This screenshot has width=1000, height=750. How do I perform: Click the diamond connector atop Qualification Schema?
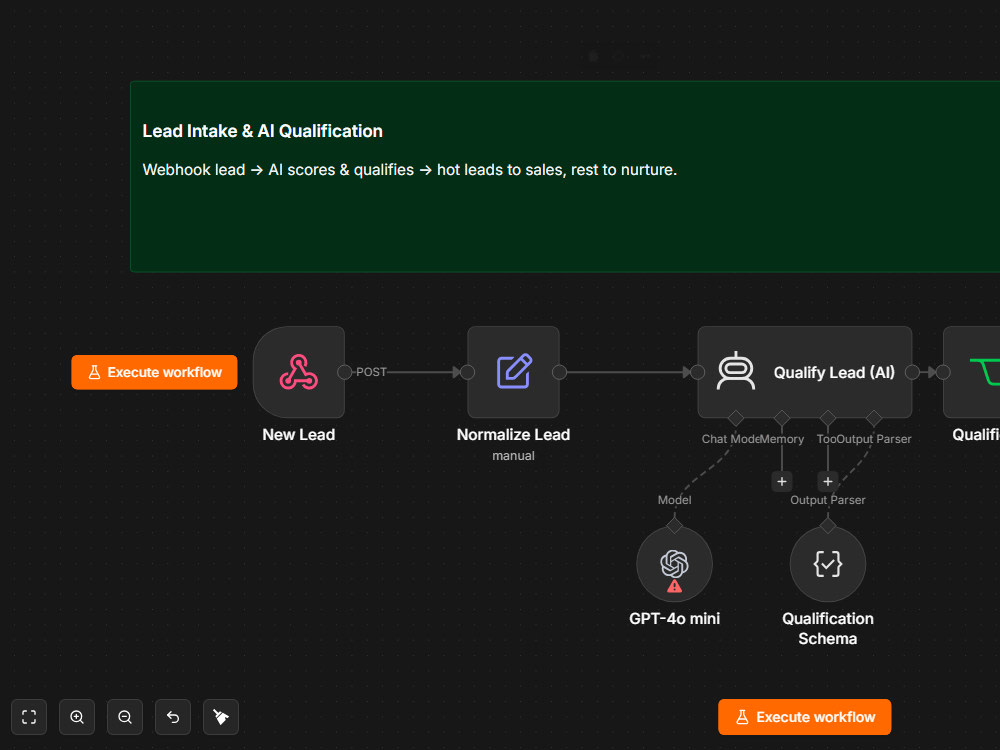click(x=827, y=526)
